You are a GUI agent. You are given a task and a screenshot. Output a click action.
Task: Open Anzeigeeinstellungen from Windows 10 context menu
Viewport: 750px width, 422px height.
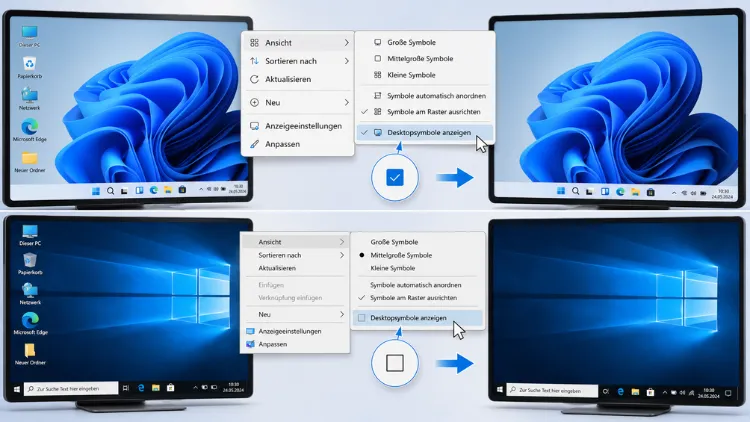click(x=295, y=331)
